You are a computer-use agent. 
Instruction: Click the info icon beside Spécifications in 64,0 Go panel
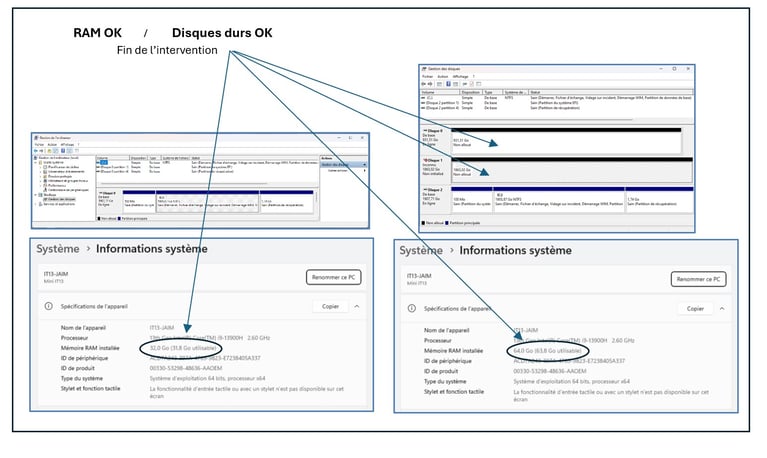(412, 308)
